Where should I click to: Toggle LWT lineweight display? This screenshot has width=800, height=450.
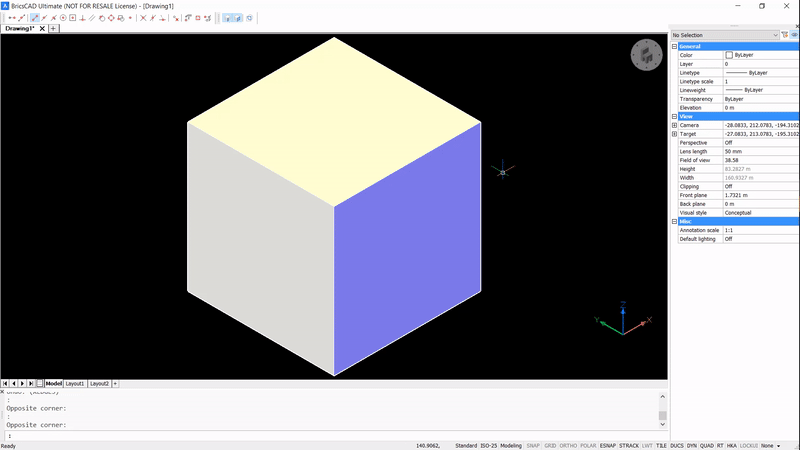click(x=647, y=445)
